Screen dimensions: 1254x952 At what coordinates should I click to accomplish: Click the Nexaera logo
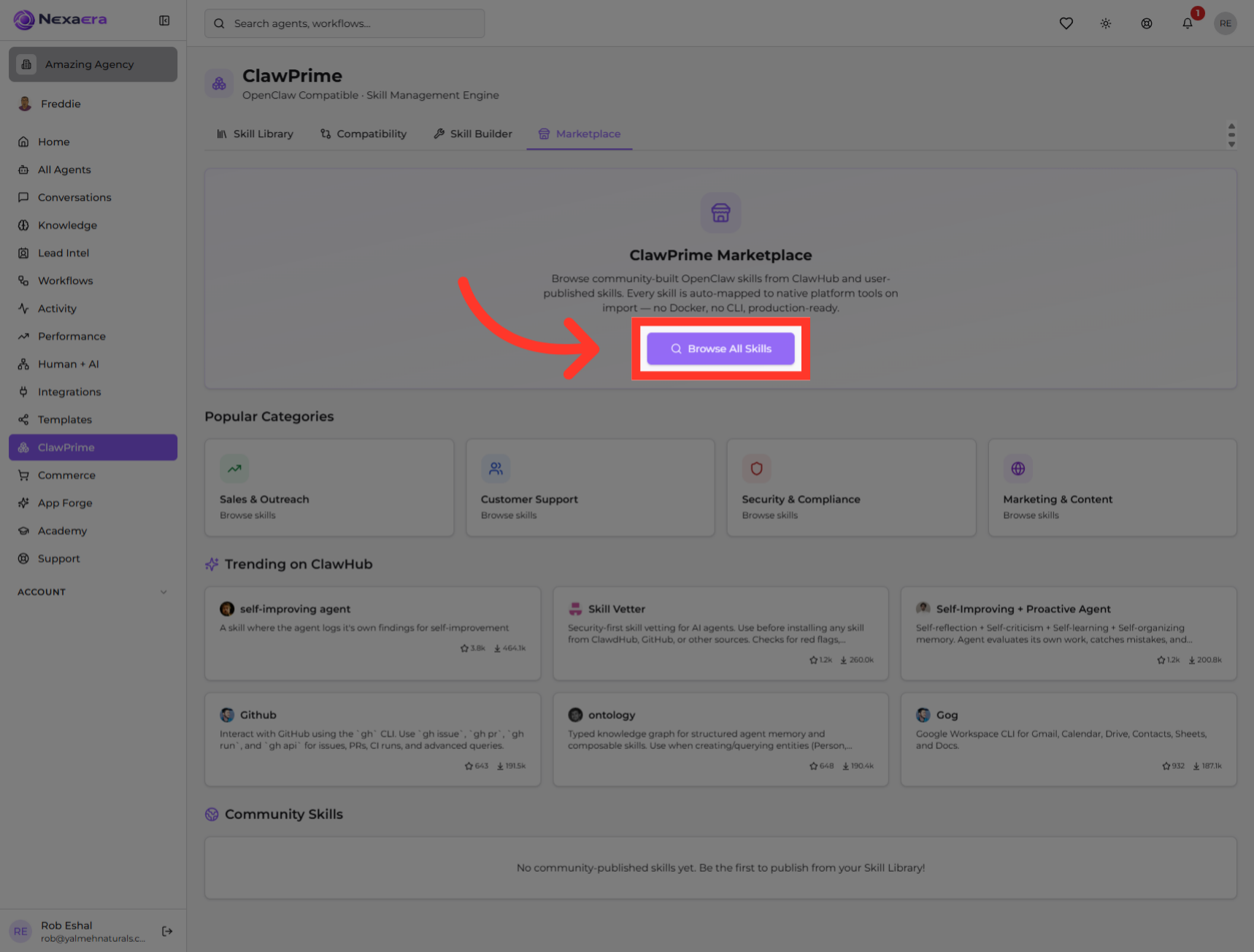pyautogui.click(x=60, y=20)
